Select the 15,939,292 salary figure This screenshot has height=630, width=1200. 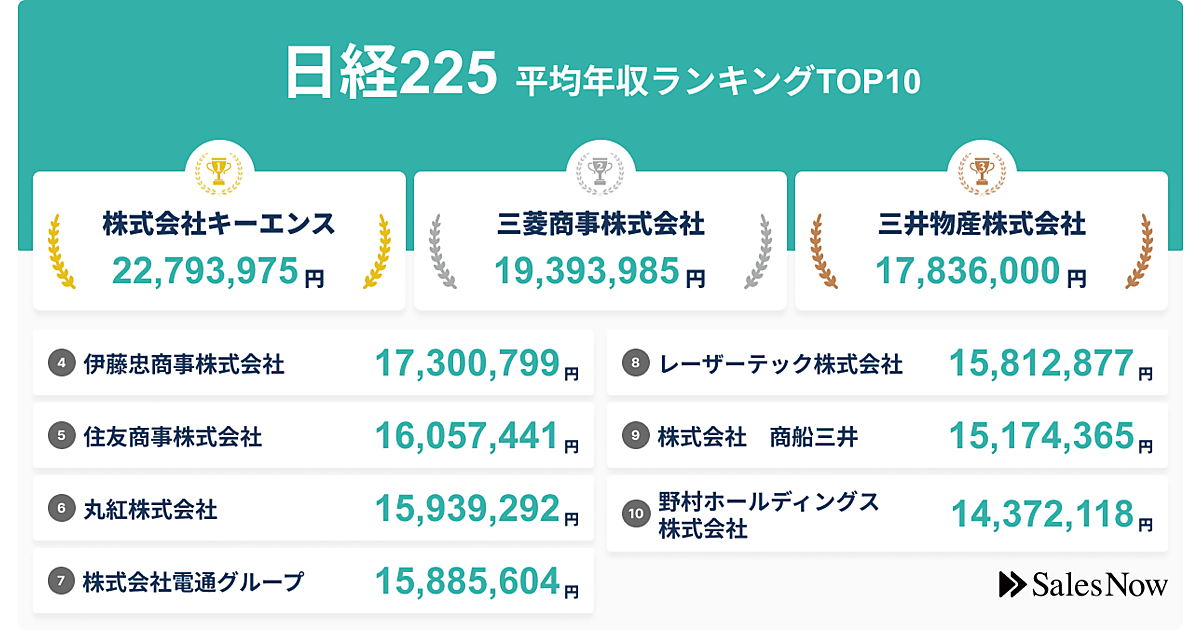pos(467,509)
